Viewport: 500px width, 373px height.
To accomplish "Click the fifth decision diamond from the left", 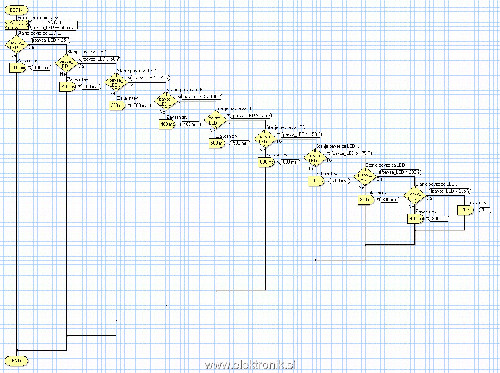I will click(x=215, y=119).
